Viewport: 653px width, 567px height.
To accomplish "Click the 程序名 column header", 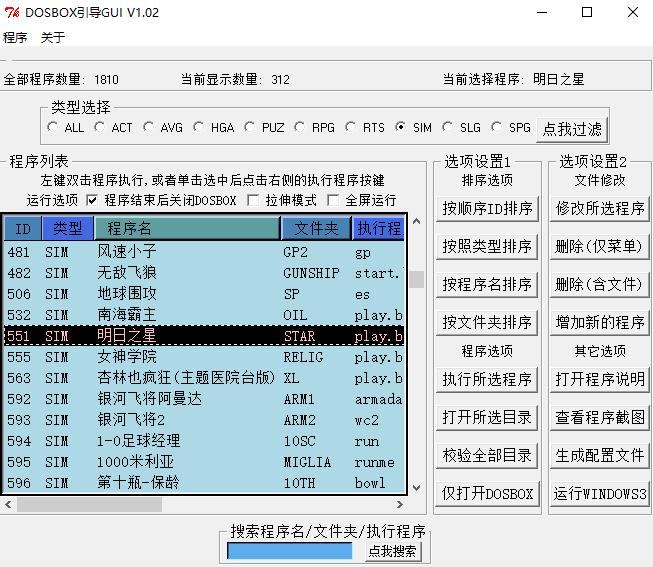I will [x=187, y=228].
